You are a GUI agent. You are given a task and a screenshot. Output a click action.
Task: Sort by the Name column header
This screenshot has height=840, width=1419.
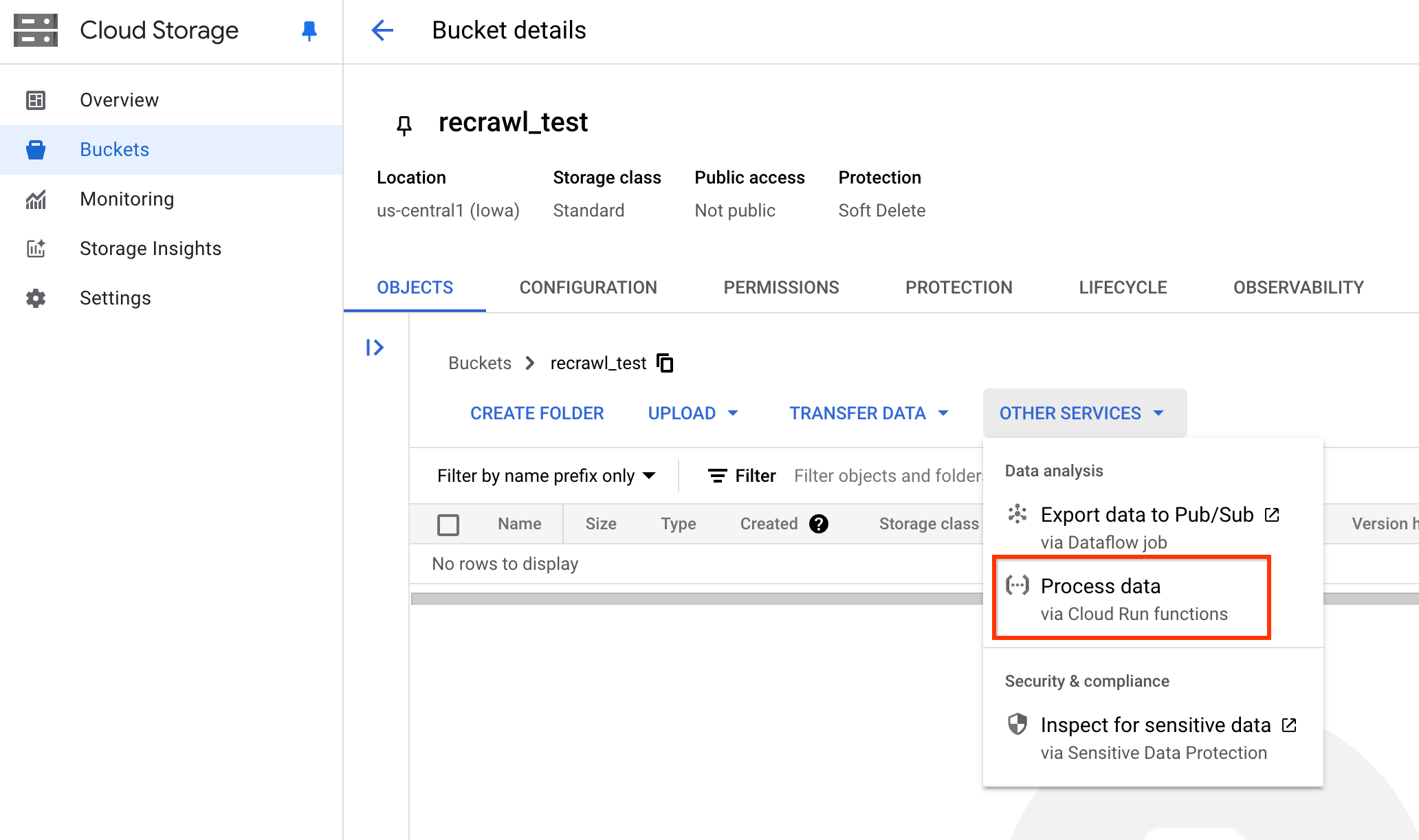pyautogui.click(x=519, y=524)
